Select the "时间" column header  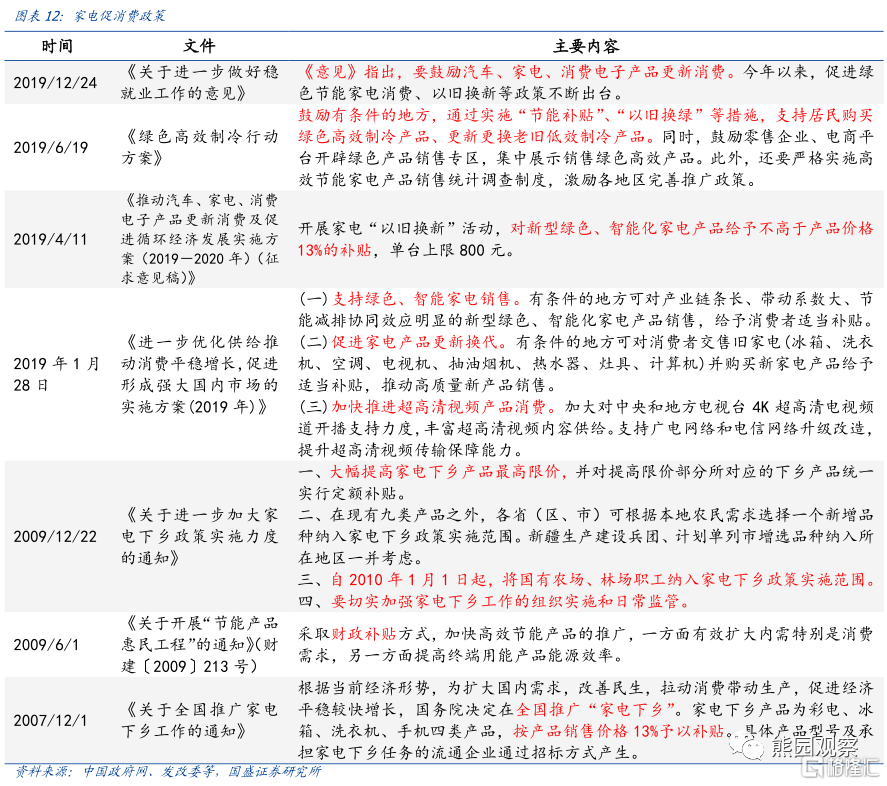pyautogui.click(x=57, y=46)
